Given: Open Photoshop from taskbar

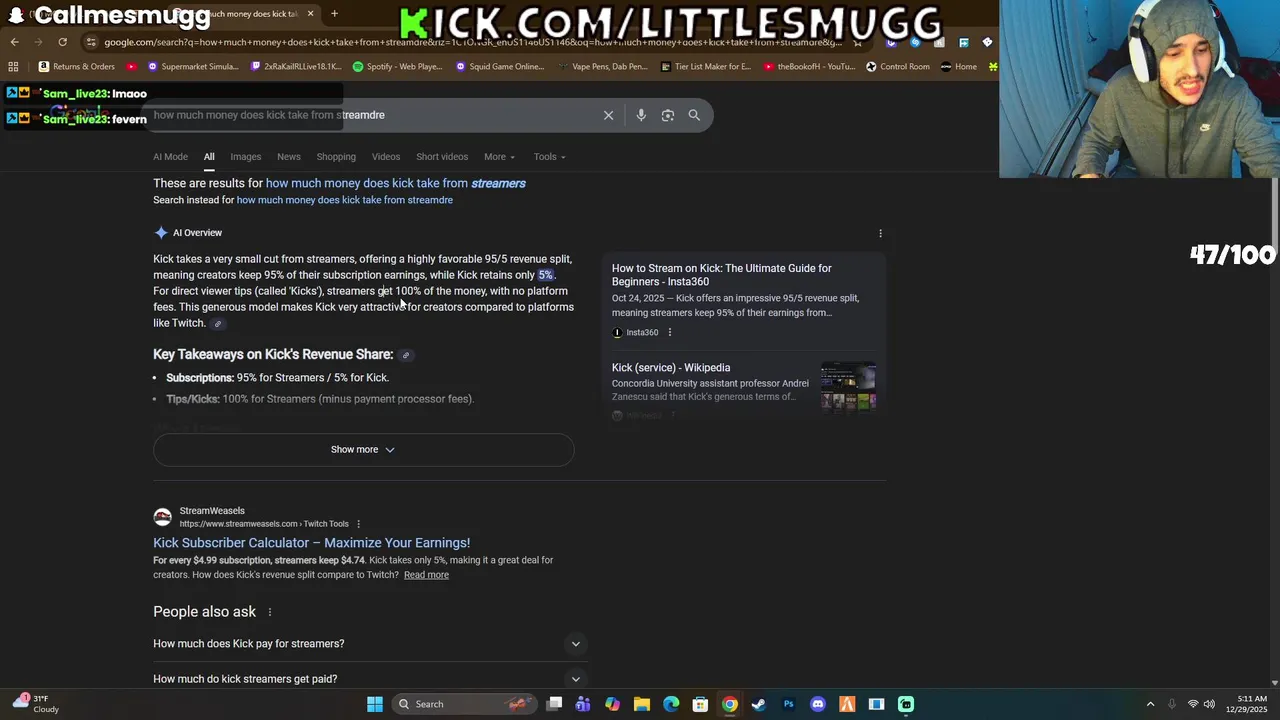Looking at the screenshot, I should (788, 704).
